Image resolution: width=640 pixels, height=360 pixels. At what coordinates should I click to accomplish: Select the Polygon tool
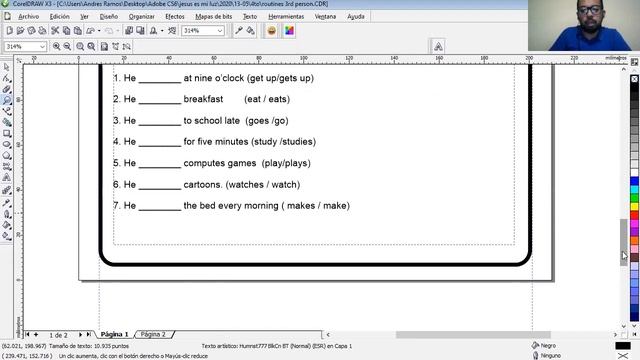[7, 156]
